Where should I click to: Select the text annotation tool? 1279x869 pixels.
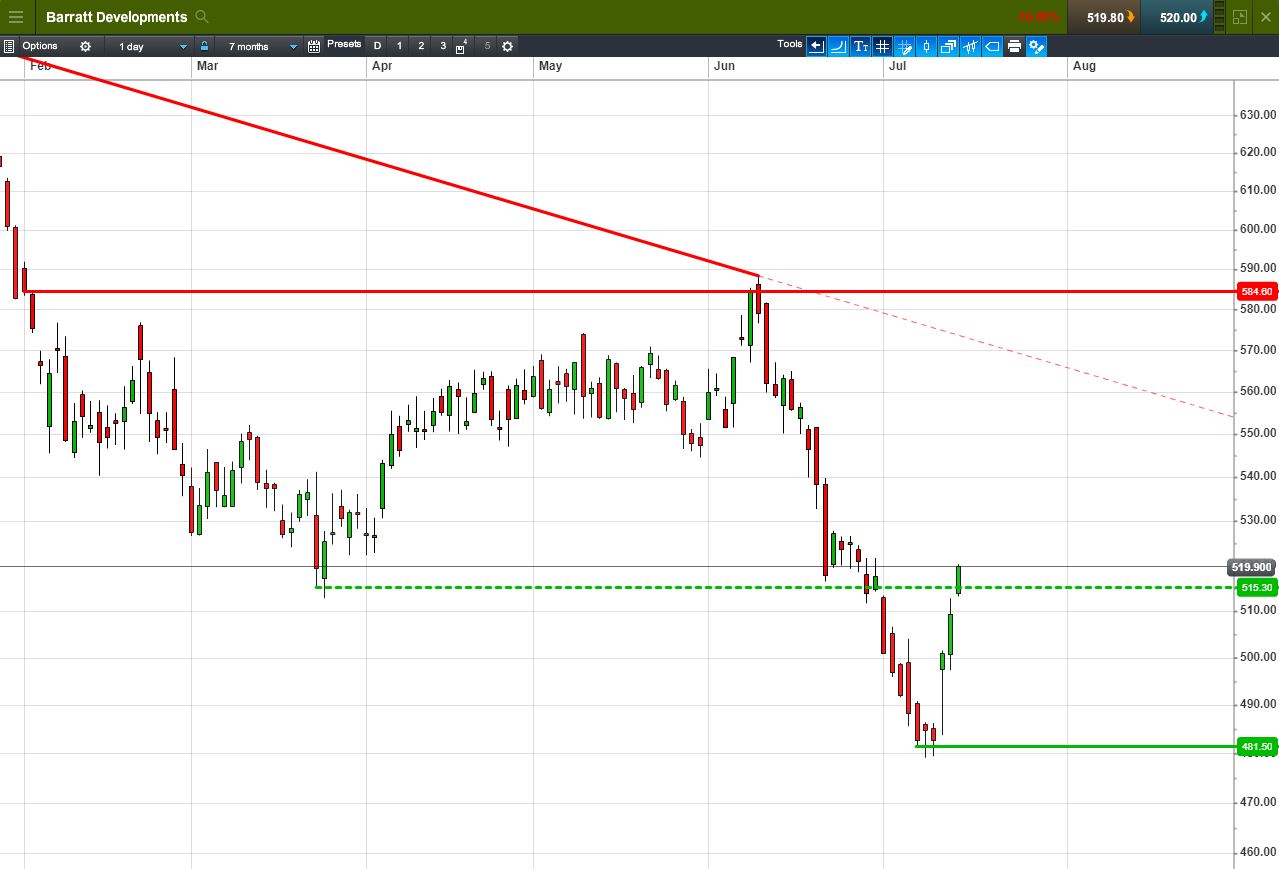tap(860, 46)
